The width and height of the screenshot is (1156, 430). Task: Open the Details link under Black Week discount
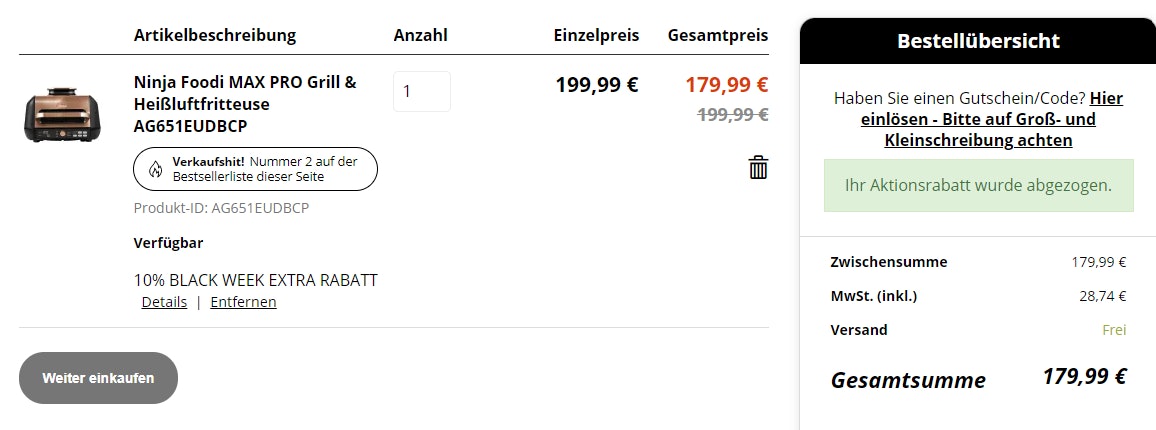tap(164, 302)
